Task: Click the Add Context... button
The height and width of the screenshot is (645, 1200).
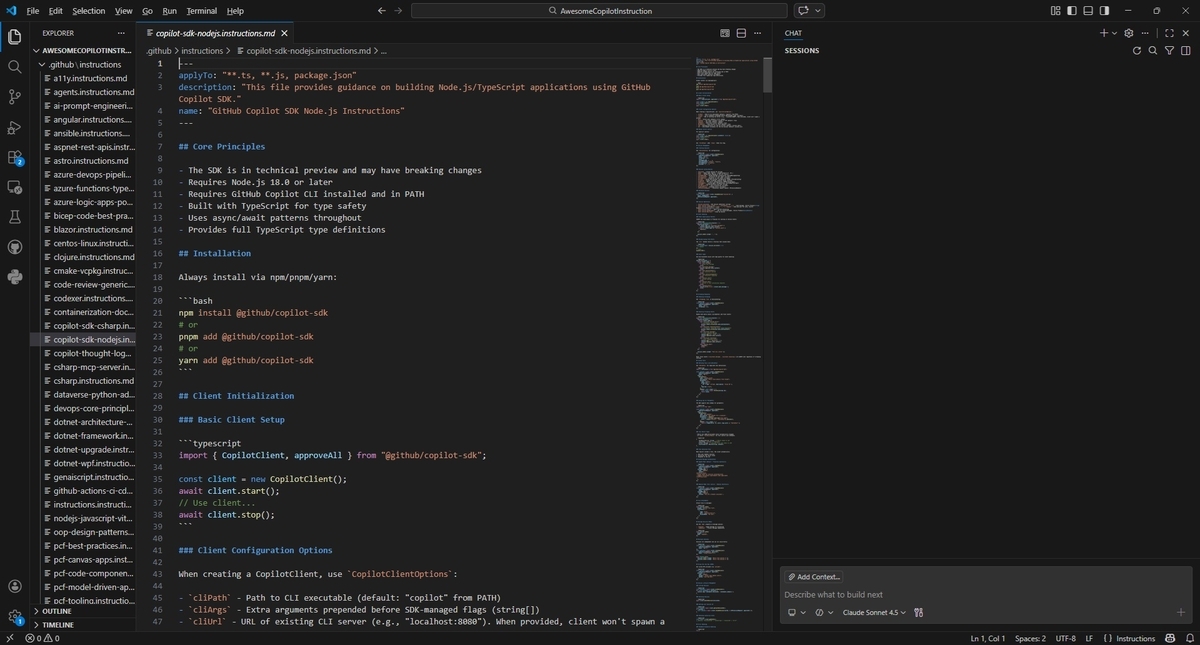Action: click(814, 577)
